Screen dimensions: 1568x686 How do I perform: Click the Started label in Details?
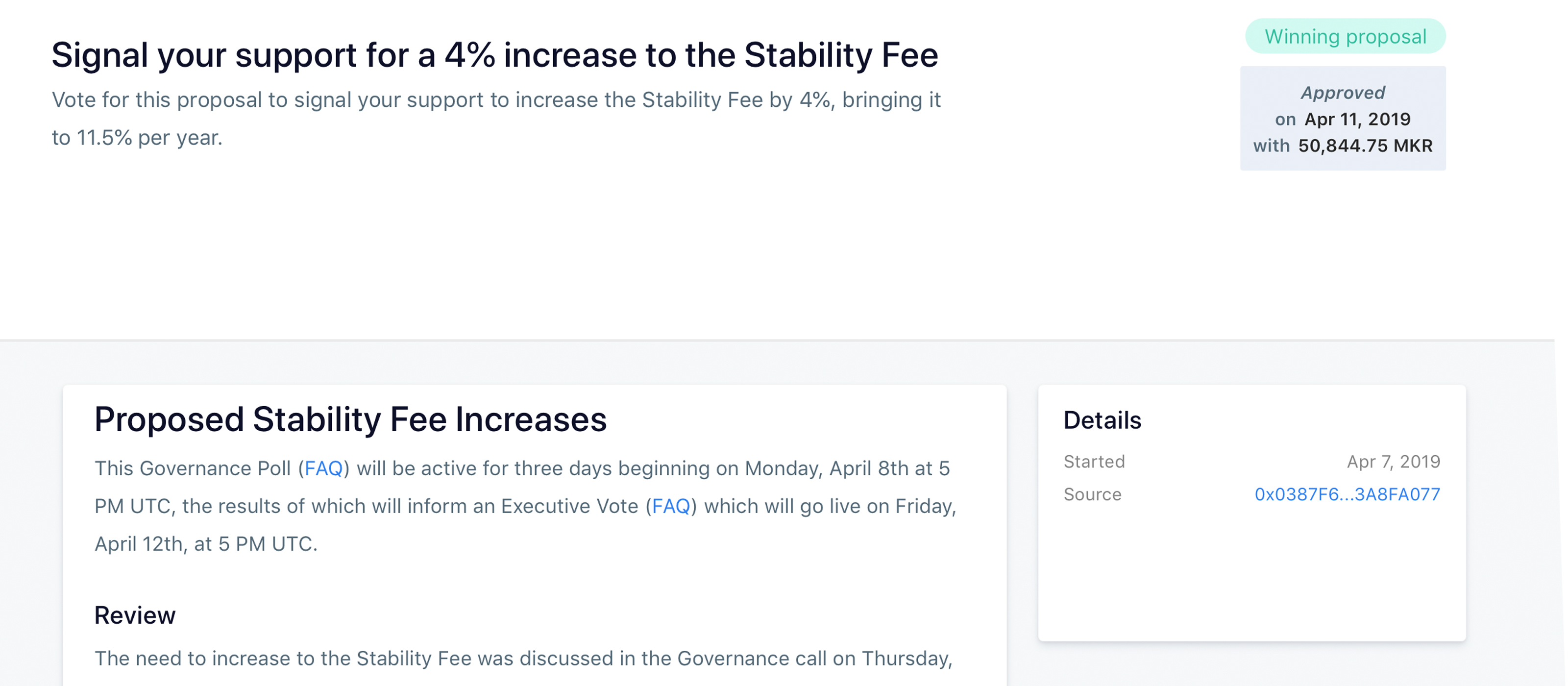(x=1095, y=462)
